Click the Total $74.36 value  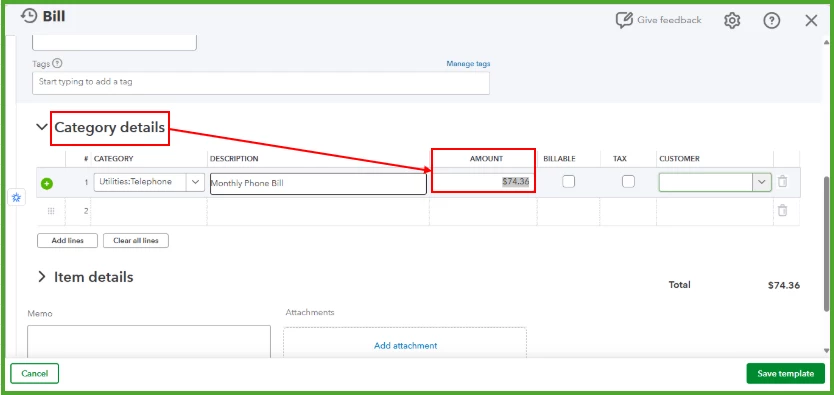783,285
